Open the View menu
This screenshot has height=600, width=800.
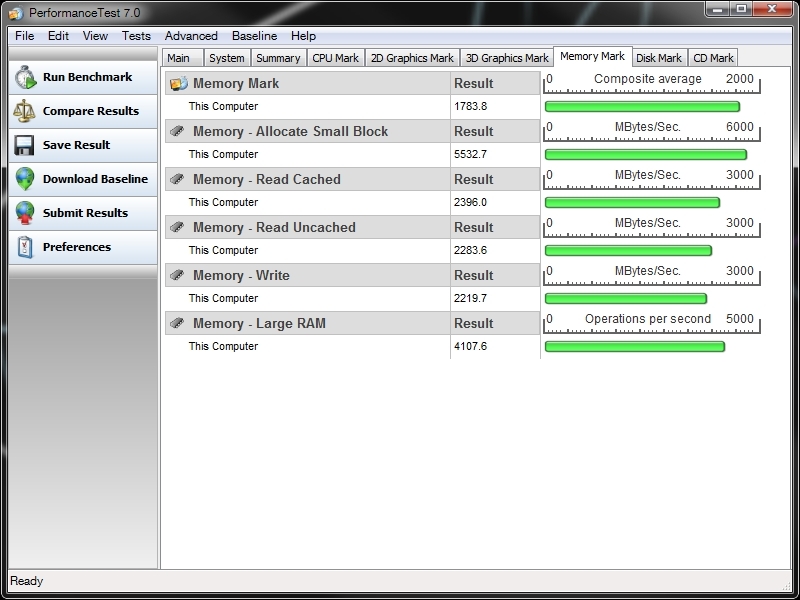click(95, 36)
